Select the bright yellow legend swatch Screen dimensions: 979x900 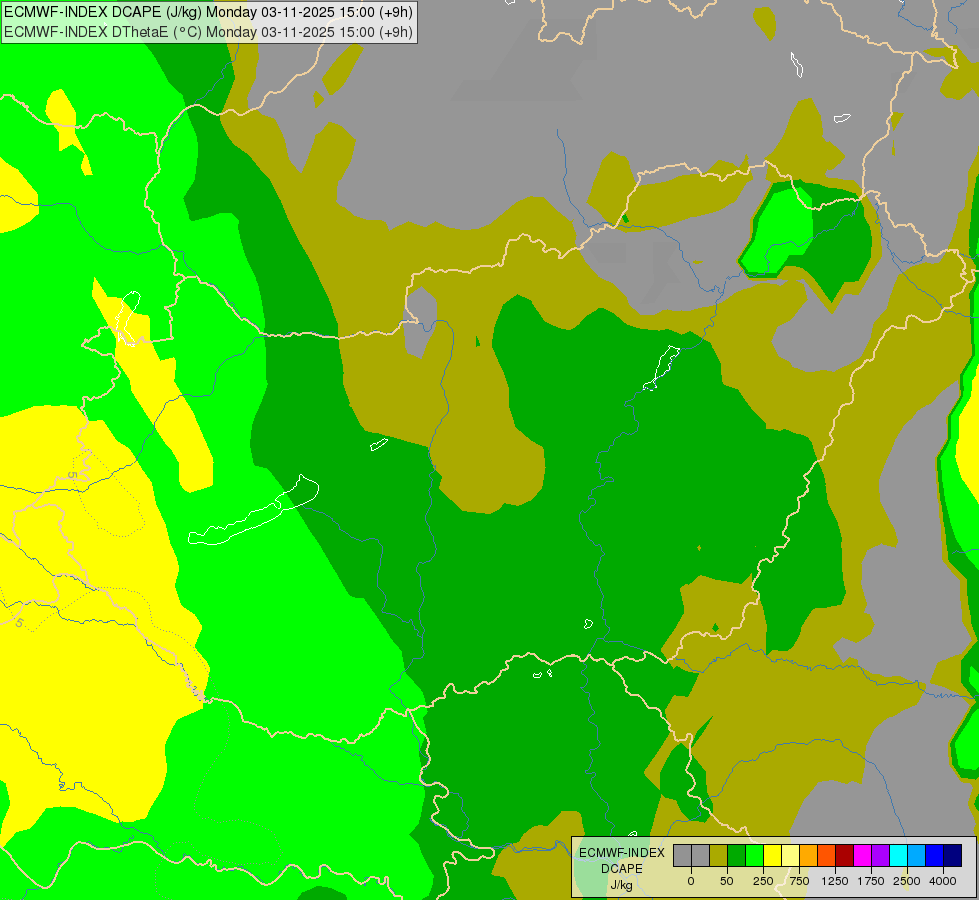click(x=773, y=856)
